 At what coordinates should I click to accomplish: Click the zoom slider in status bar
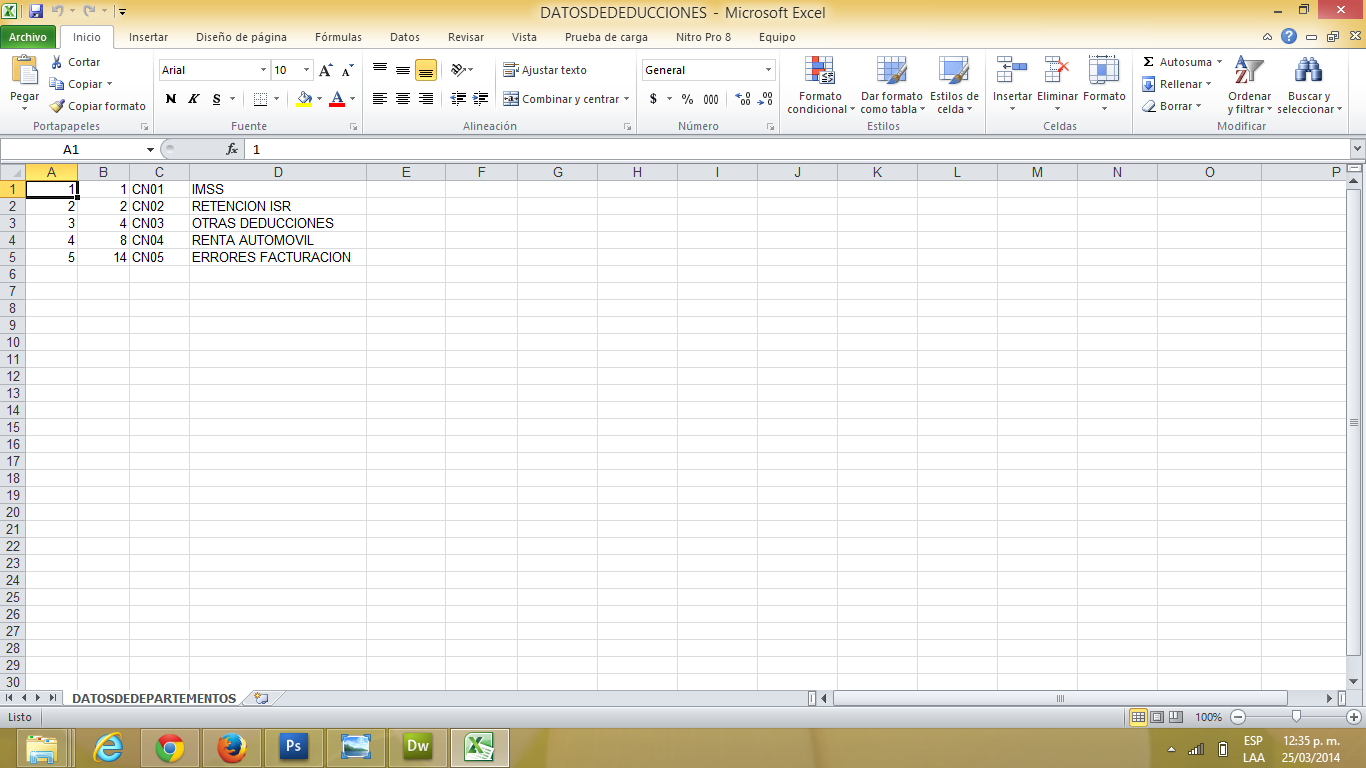point(1296,717)
